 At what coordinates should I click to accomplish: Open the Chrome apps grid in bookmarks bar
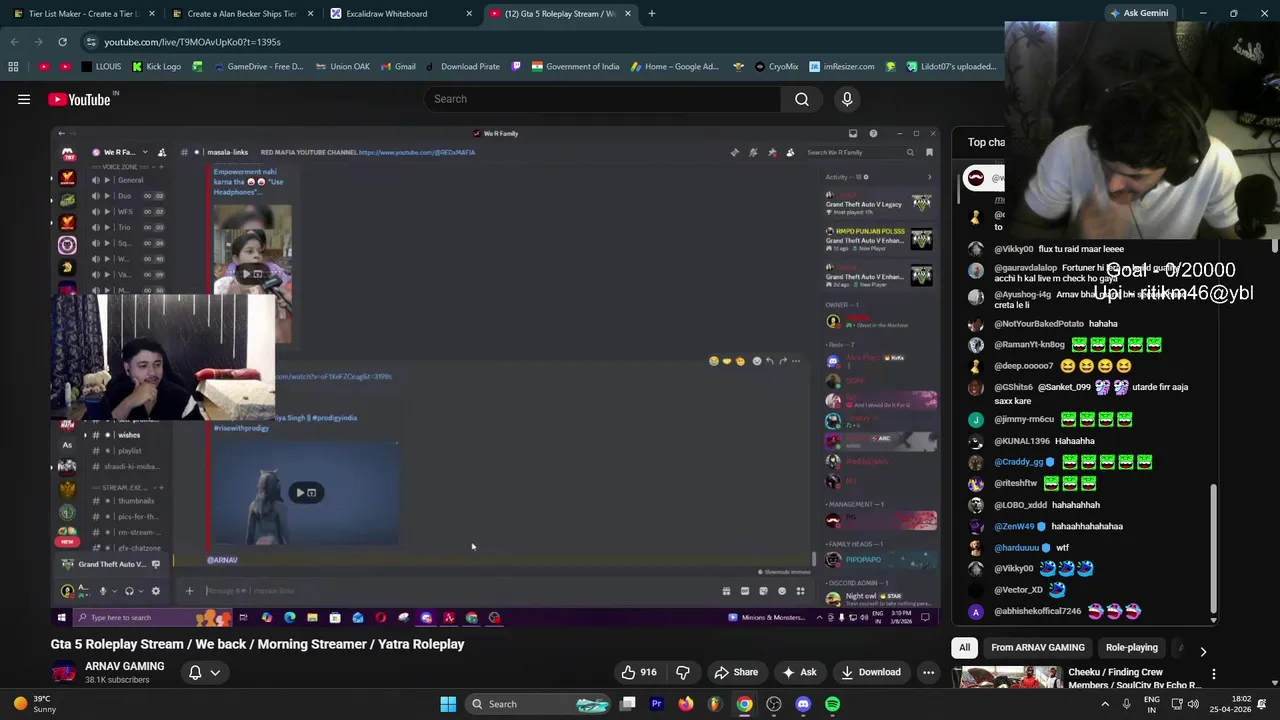tap(13, 67)
